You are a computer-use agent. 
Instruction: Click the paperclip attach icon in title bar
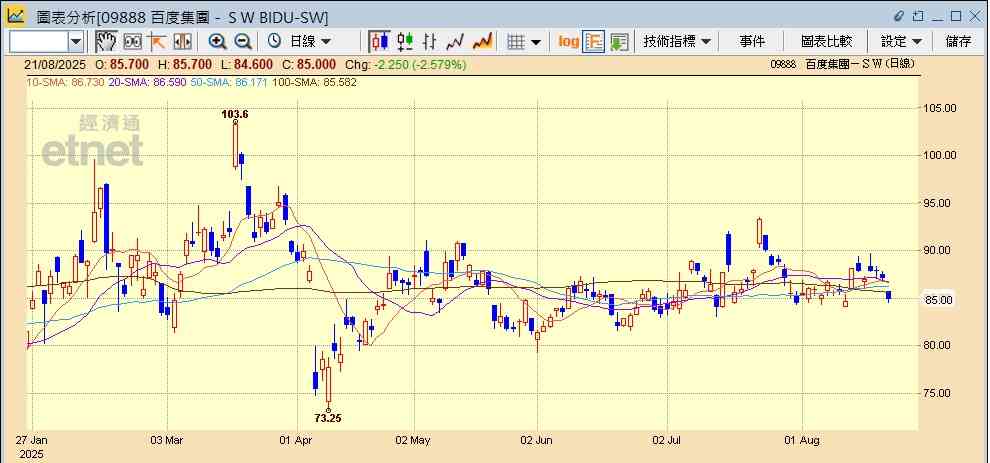click(x=900, y=16)
